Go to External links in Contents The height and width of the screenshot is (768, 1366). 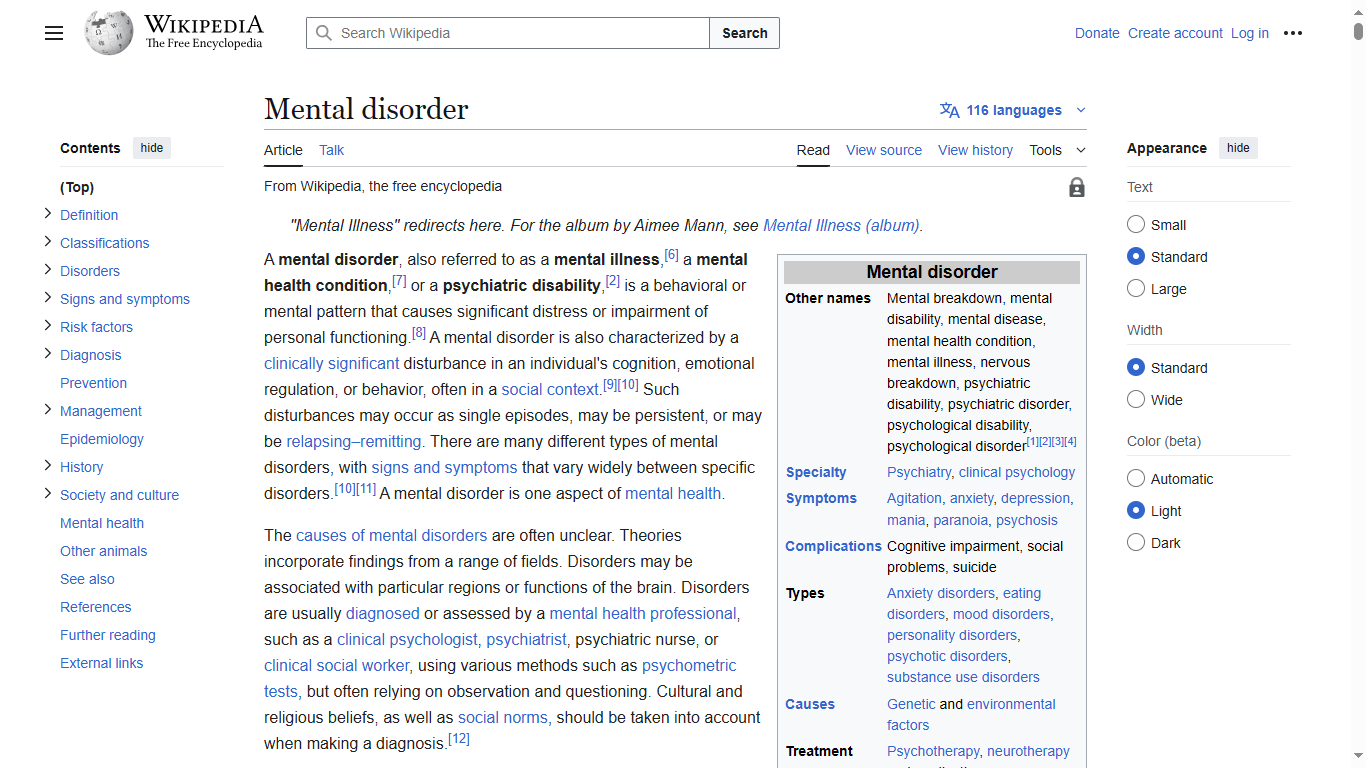tap(101, 663)
